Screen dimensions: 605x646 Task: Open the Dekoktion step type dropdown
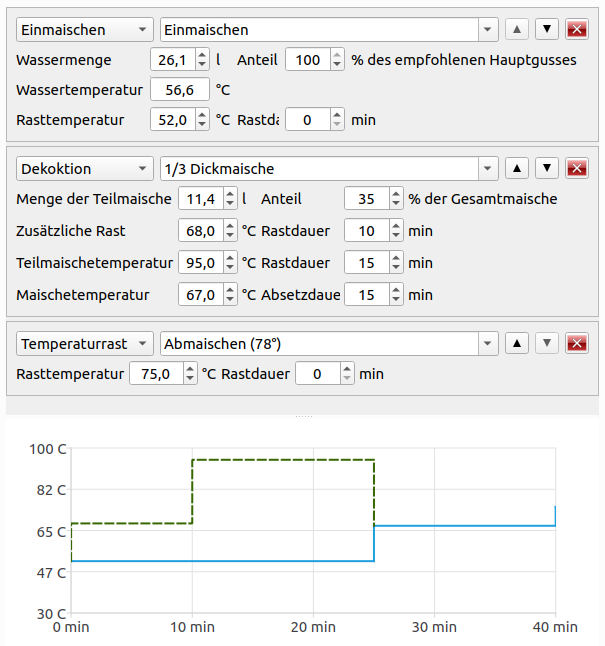tap(85, 169)
